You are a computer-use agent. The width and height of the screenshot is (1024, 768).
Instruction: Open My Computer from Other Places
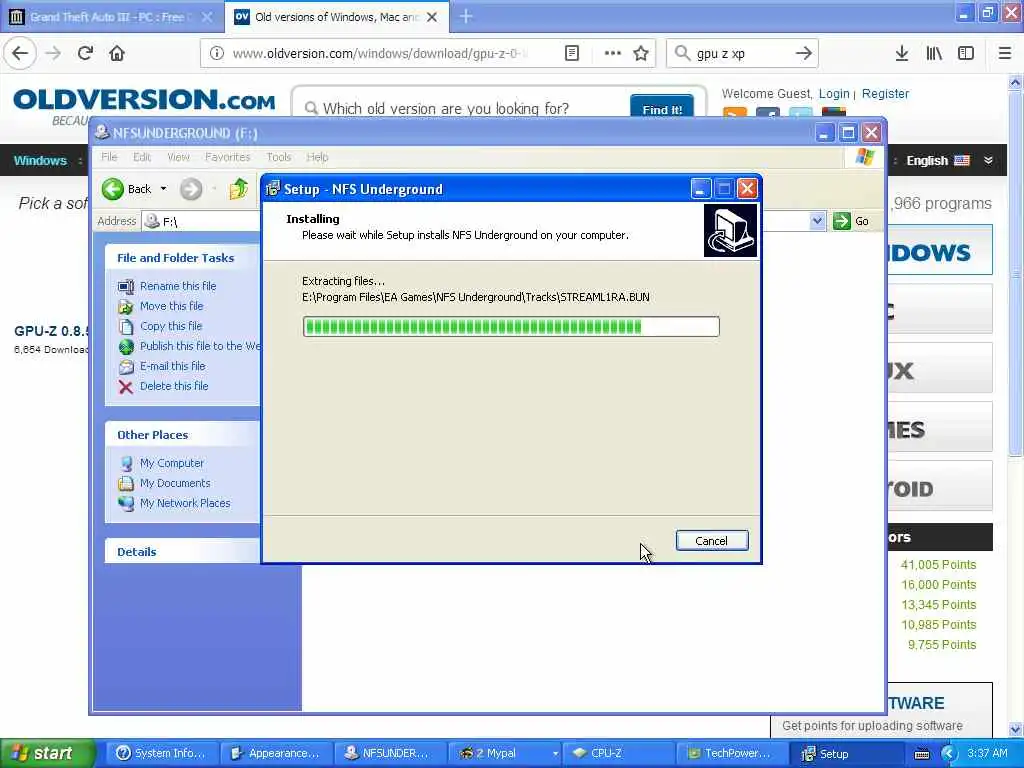click(171, 463)
